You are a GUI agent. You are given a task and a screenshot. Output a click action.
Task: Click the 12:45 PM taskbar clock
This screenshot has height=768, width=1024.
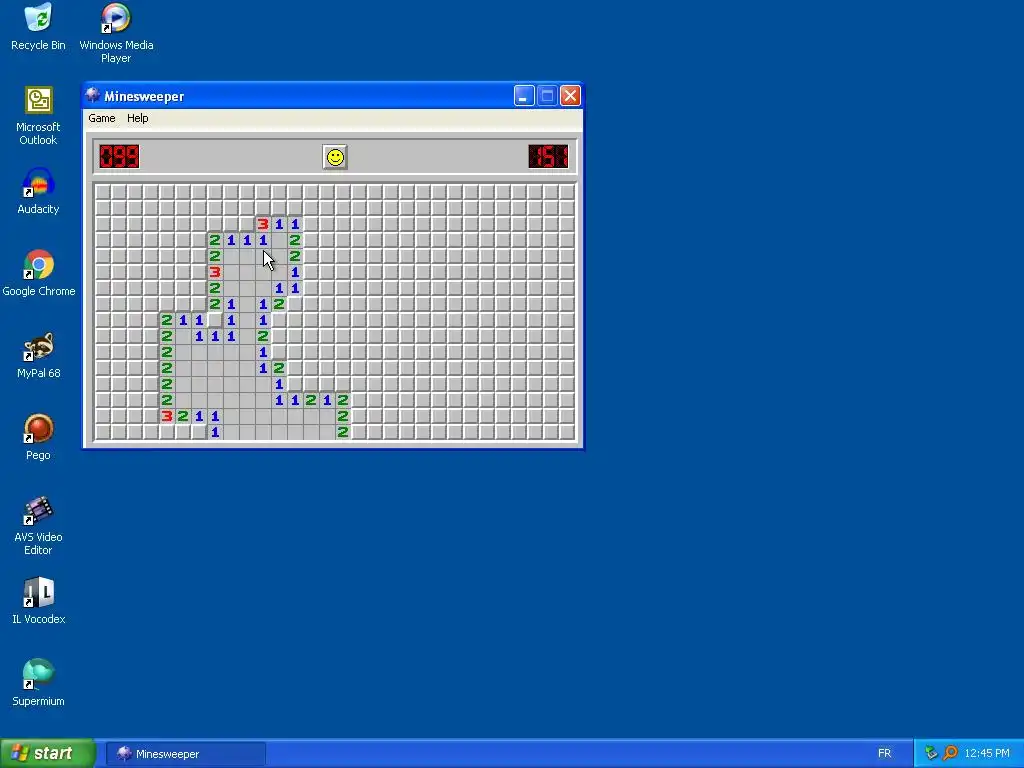click(987, 754)
